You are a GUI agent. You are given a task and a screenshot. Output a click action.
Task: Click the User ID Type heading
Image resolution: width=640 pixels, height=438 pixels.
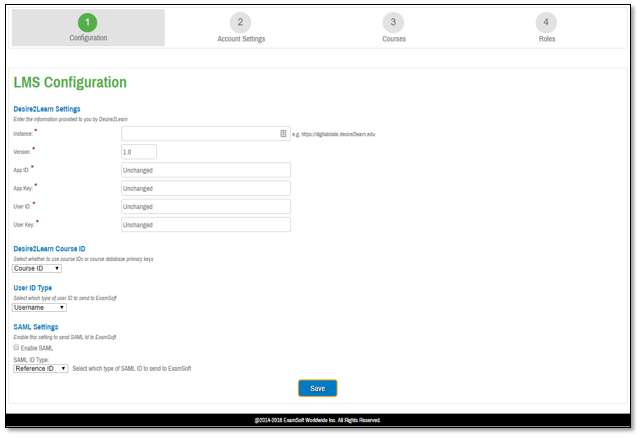click(33, 288)
